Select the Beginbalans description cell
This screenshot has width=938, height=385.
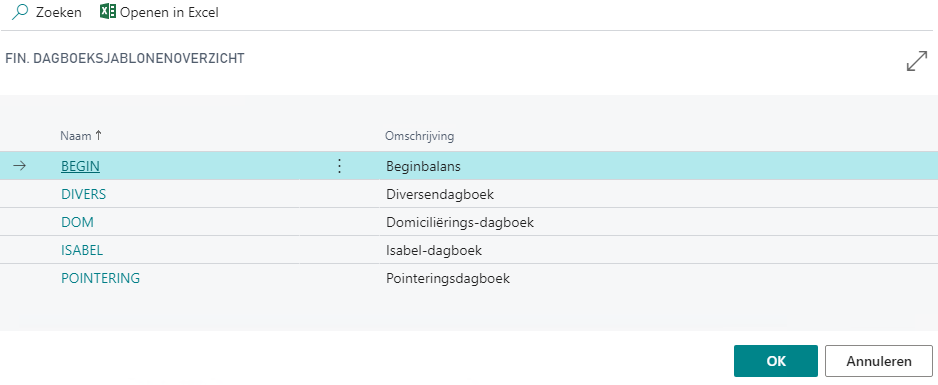tap(424, 166)
